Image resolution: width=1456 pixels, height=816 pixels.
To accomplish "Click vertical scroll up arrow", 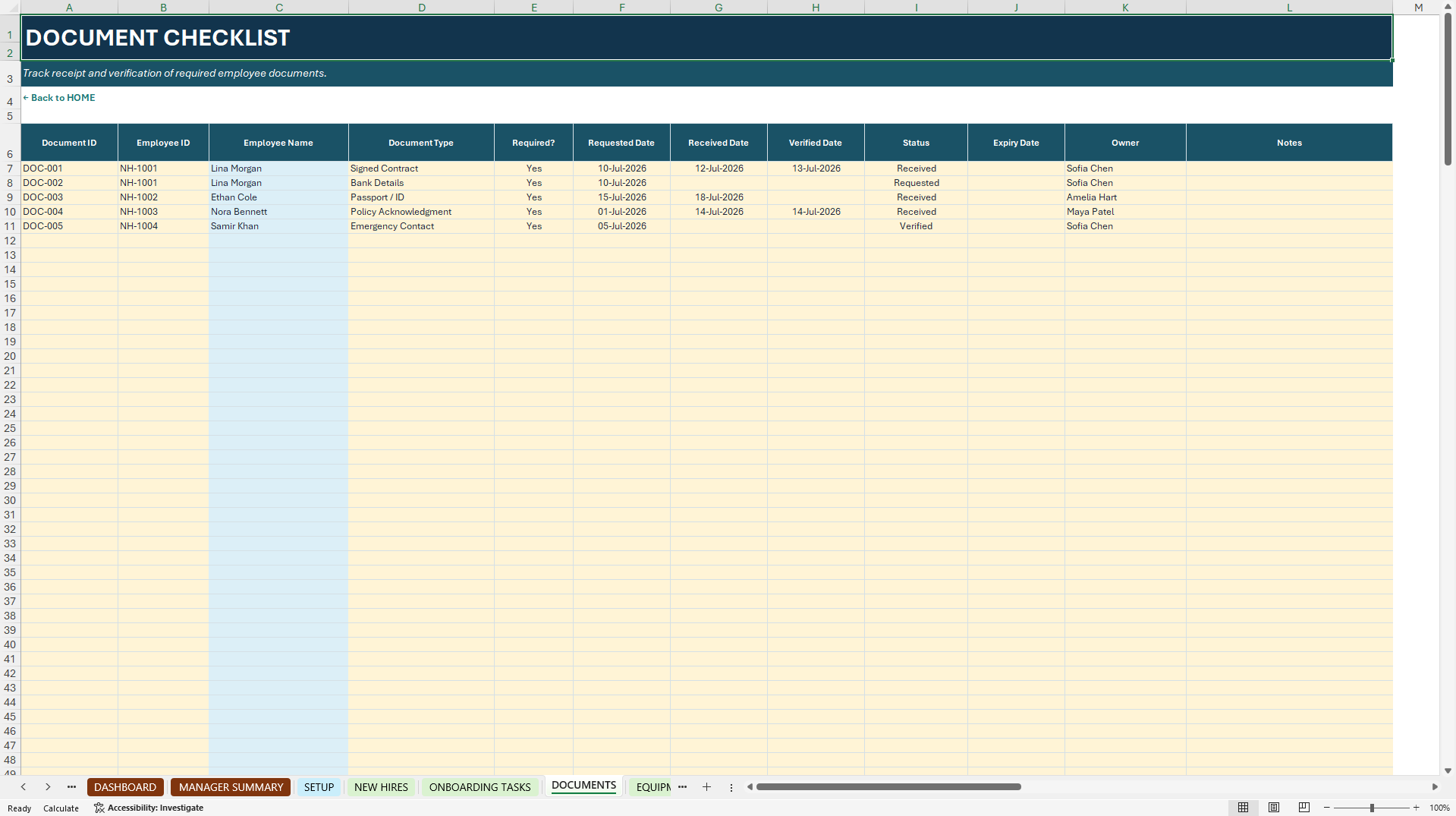I will pyautogui.click(x=1448, y=7).
